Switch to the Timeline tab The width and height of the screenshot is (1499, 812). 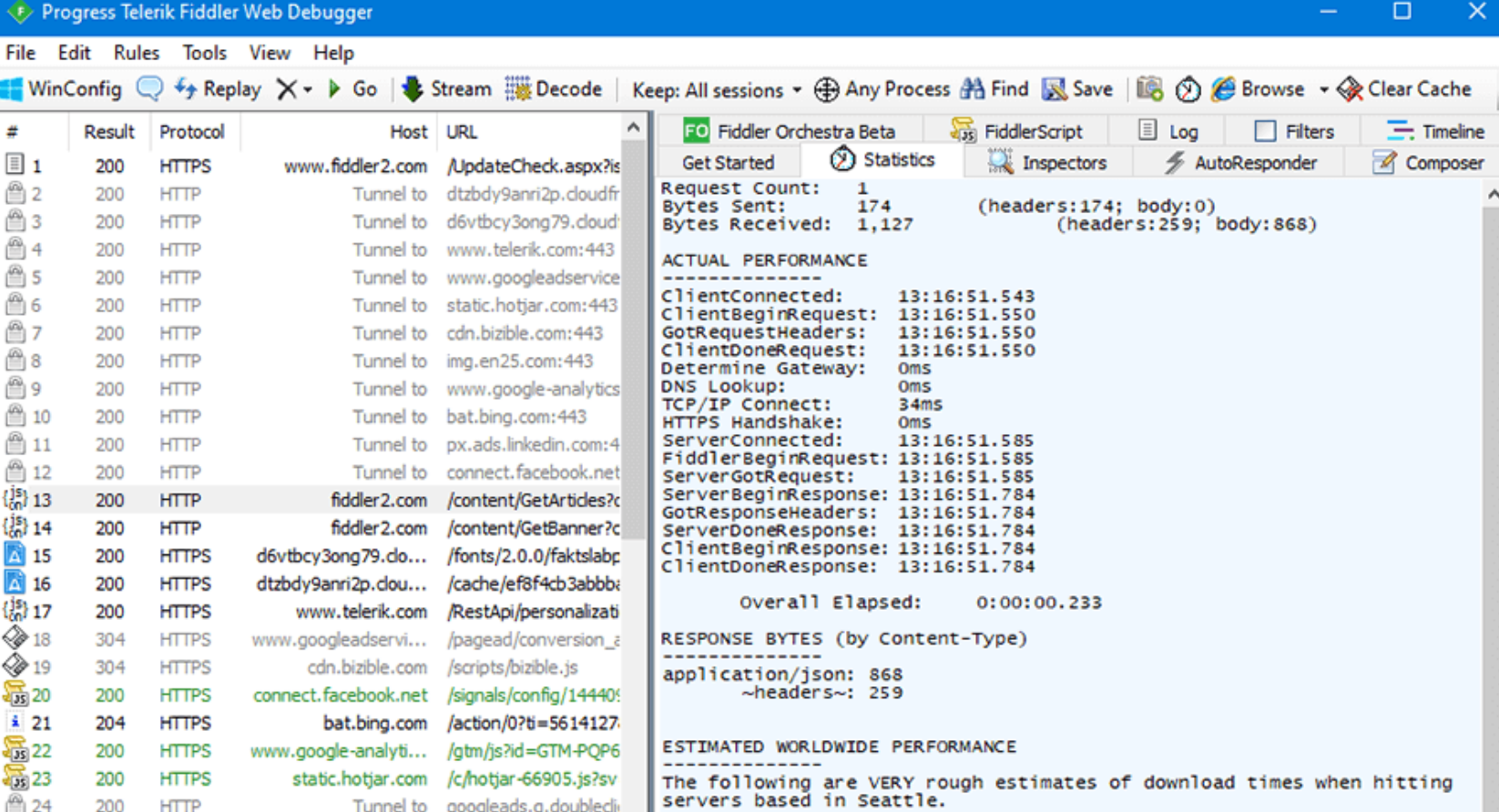(1435, 131)
